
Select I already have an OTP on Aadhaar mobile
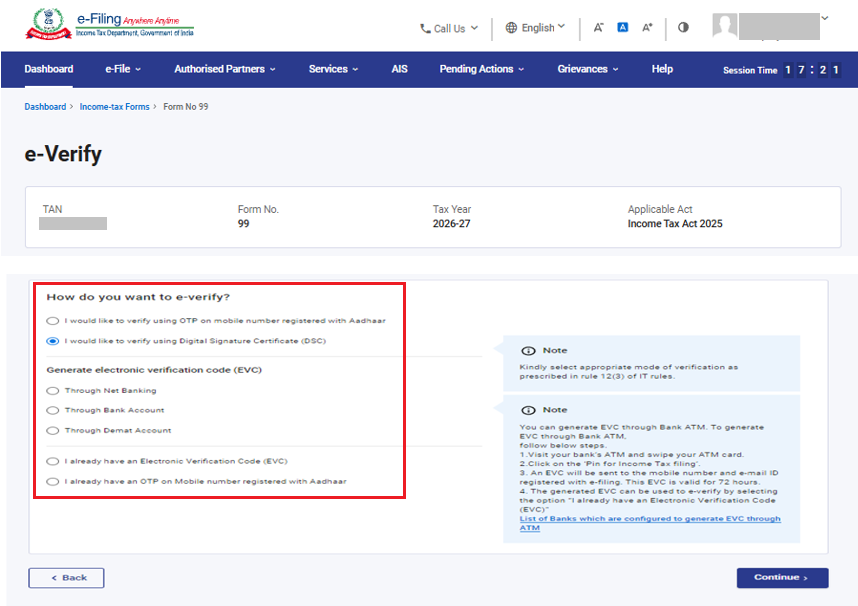point(53,481)
